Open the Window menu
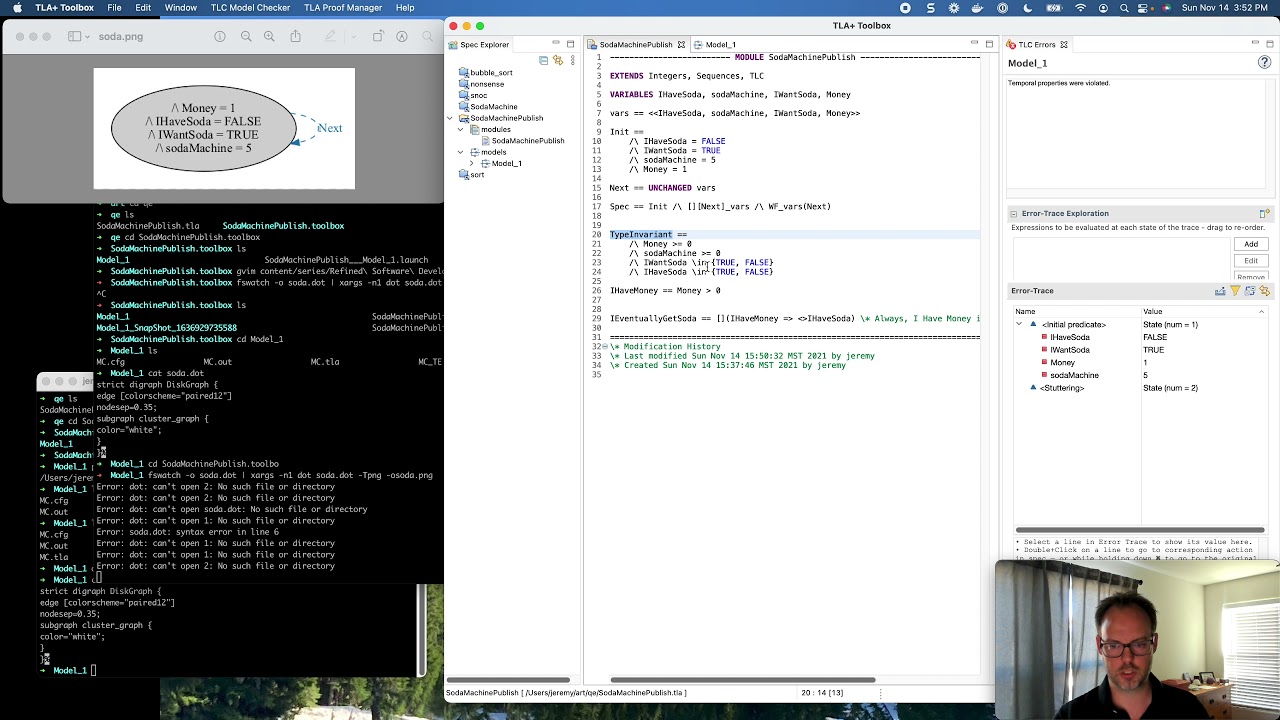 point(181,8)
